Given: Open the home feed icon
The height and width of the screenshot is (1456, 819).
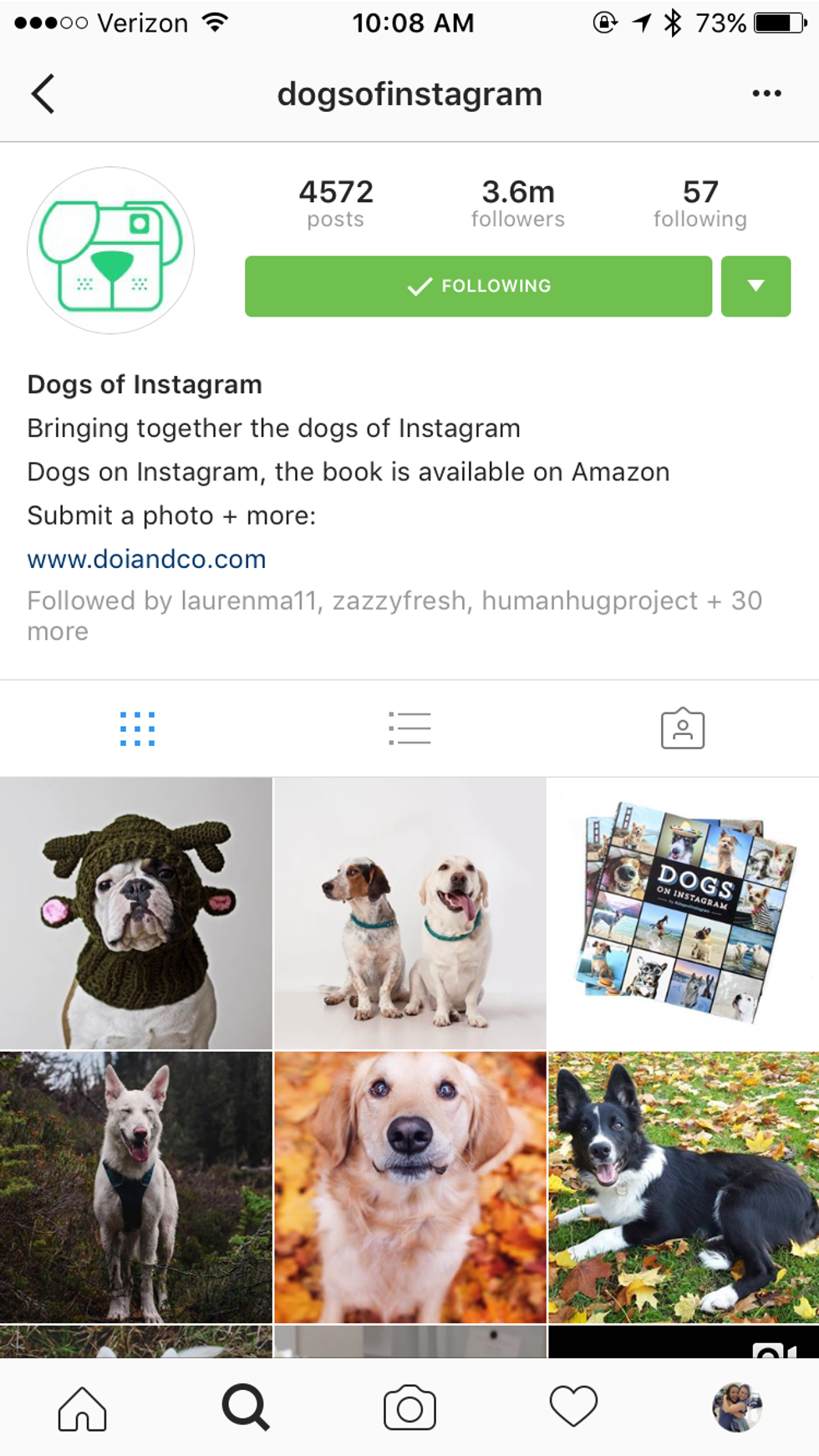Looking at the screenshot, I should click(x=82, y=1408).
